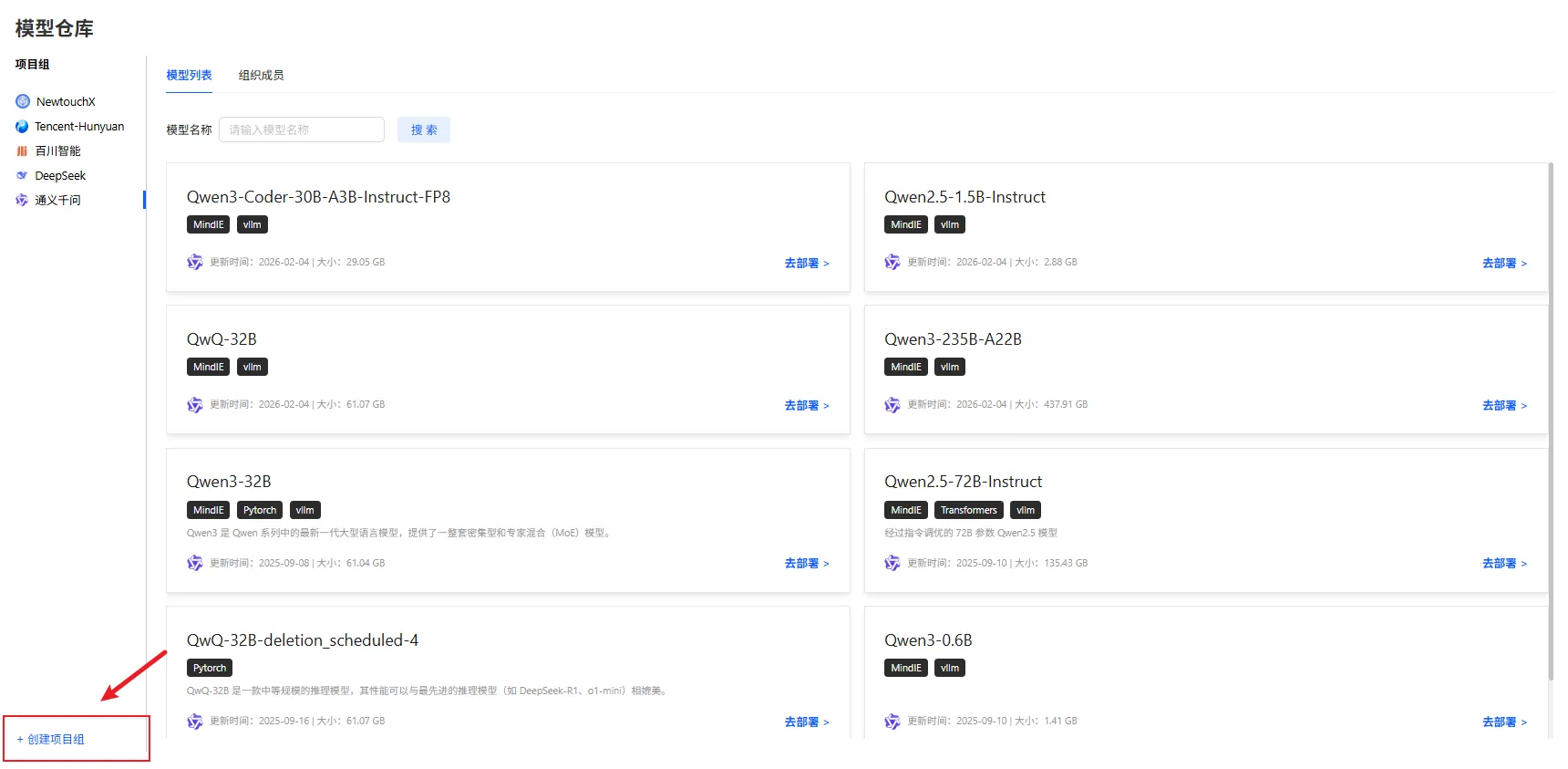Click Qwen icon on Qwen3-Coder-30B-A3B-Instruct-FP8 card
The image size is (1568, 769).
[195, 262]
